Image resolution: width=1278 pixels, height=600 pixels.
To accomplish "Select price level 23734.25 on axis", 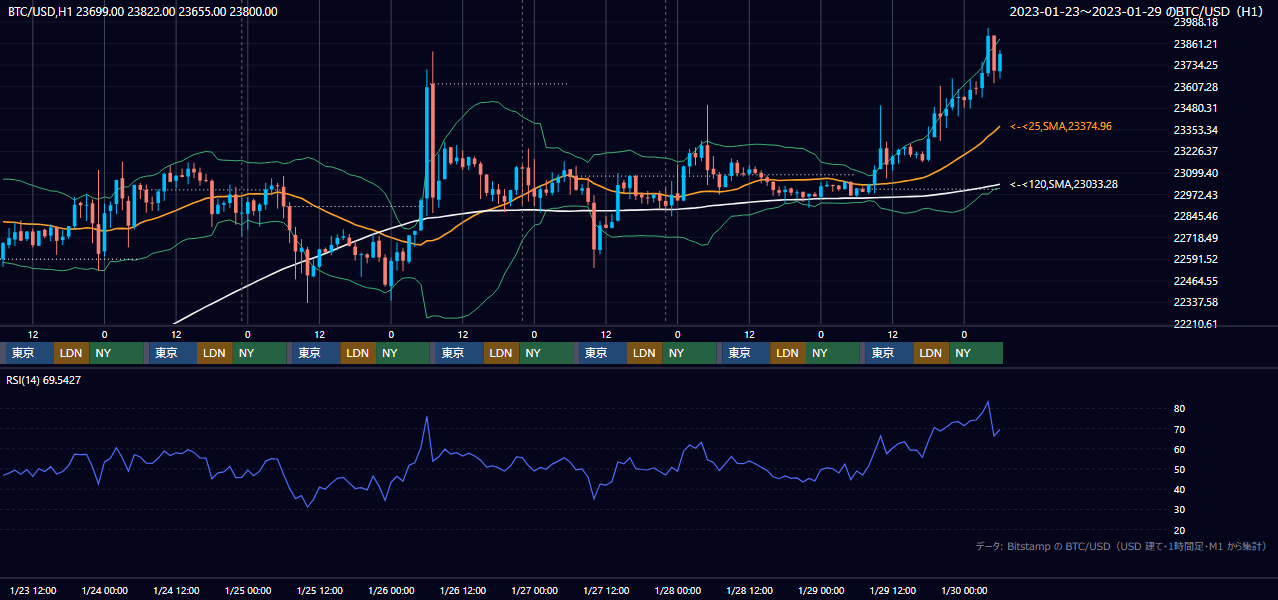I will pyautogui.click(x=1195, y=65).
